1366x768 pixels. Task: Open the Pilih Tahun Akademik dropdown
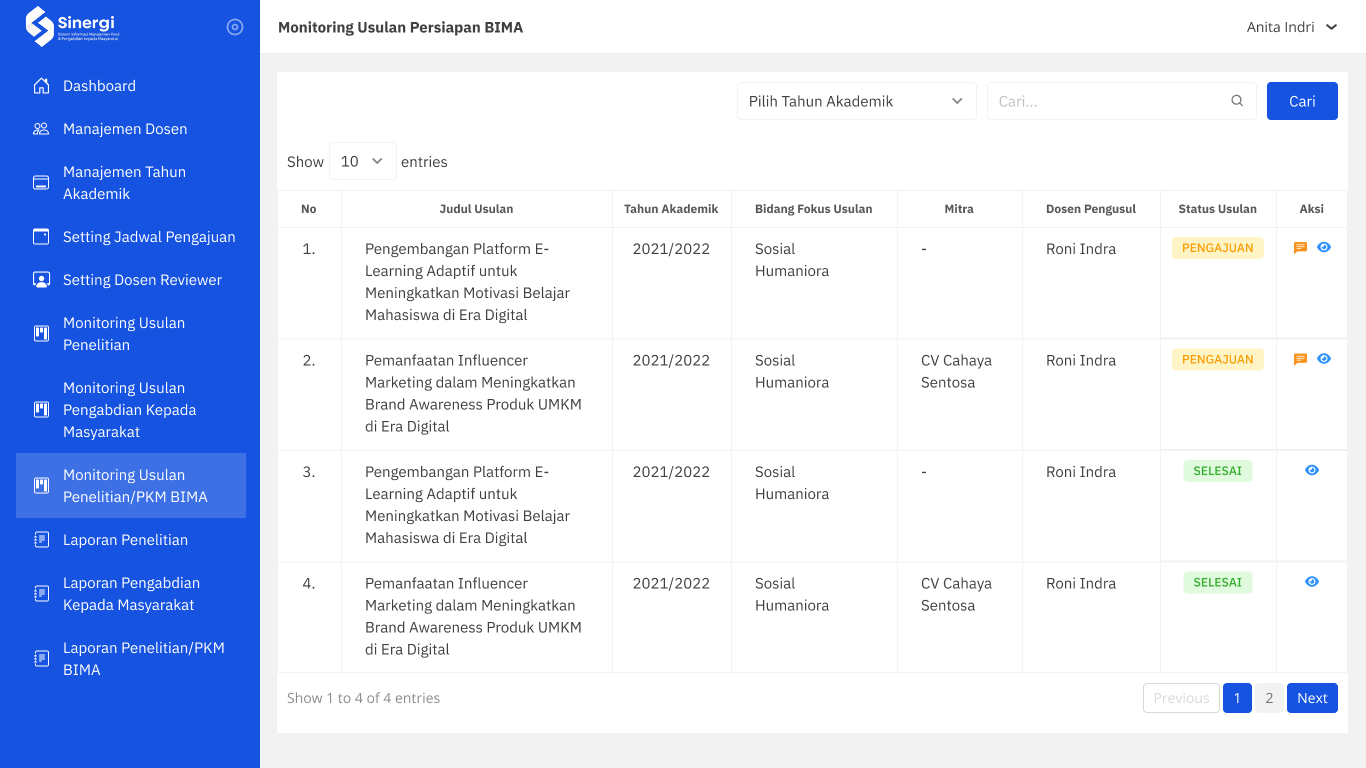point(857,101)
